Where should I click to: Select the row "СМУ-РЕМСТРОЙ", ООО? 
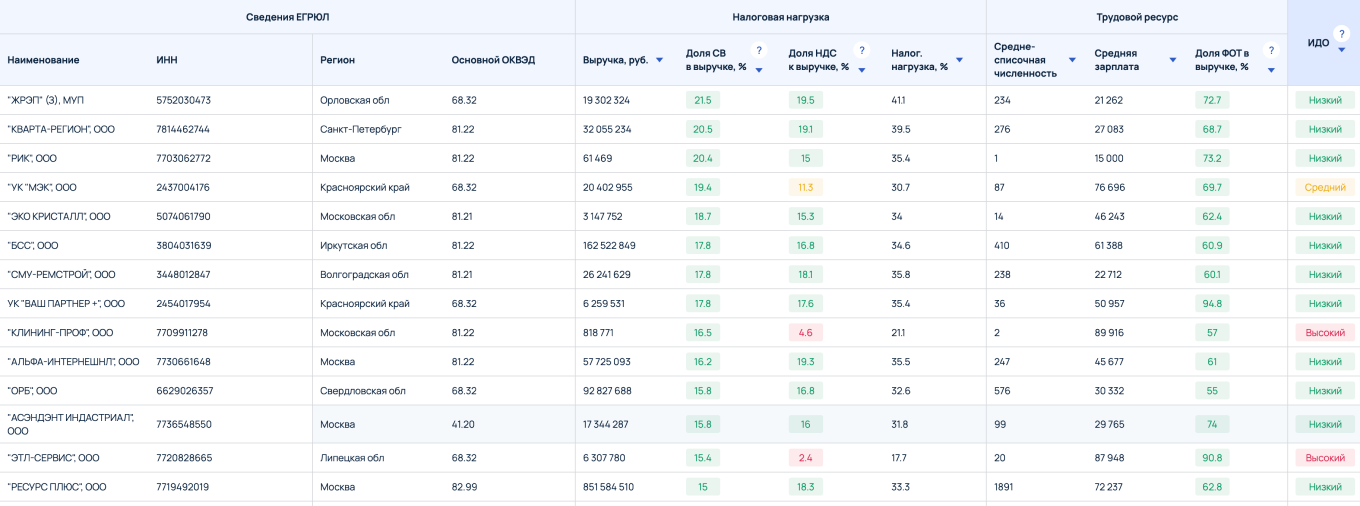(680, 274)
